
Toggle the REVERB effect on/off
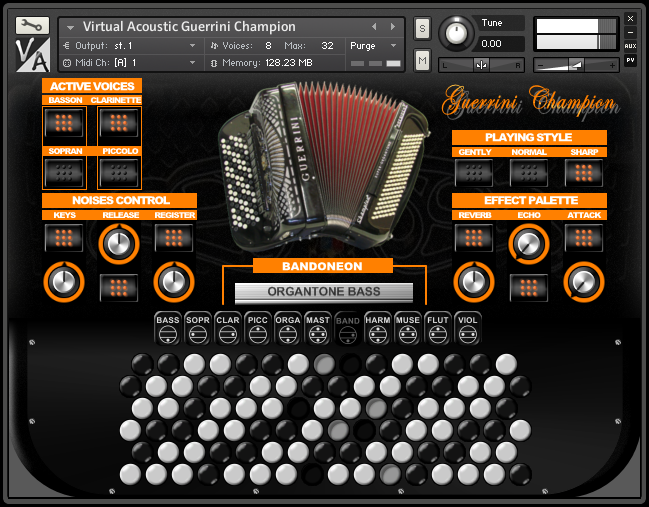pyautogui.click(x=474, y=238)
